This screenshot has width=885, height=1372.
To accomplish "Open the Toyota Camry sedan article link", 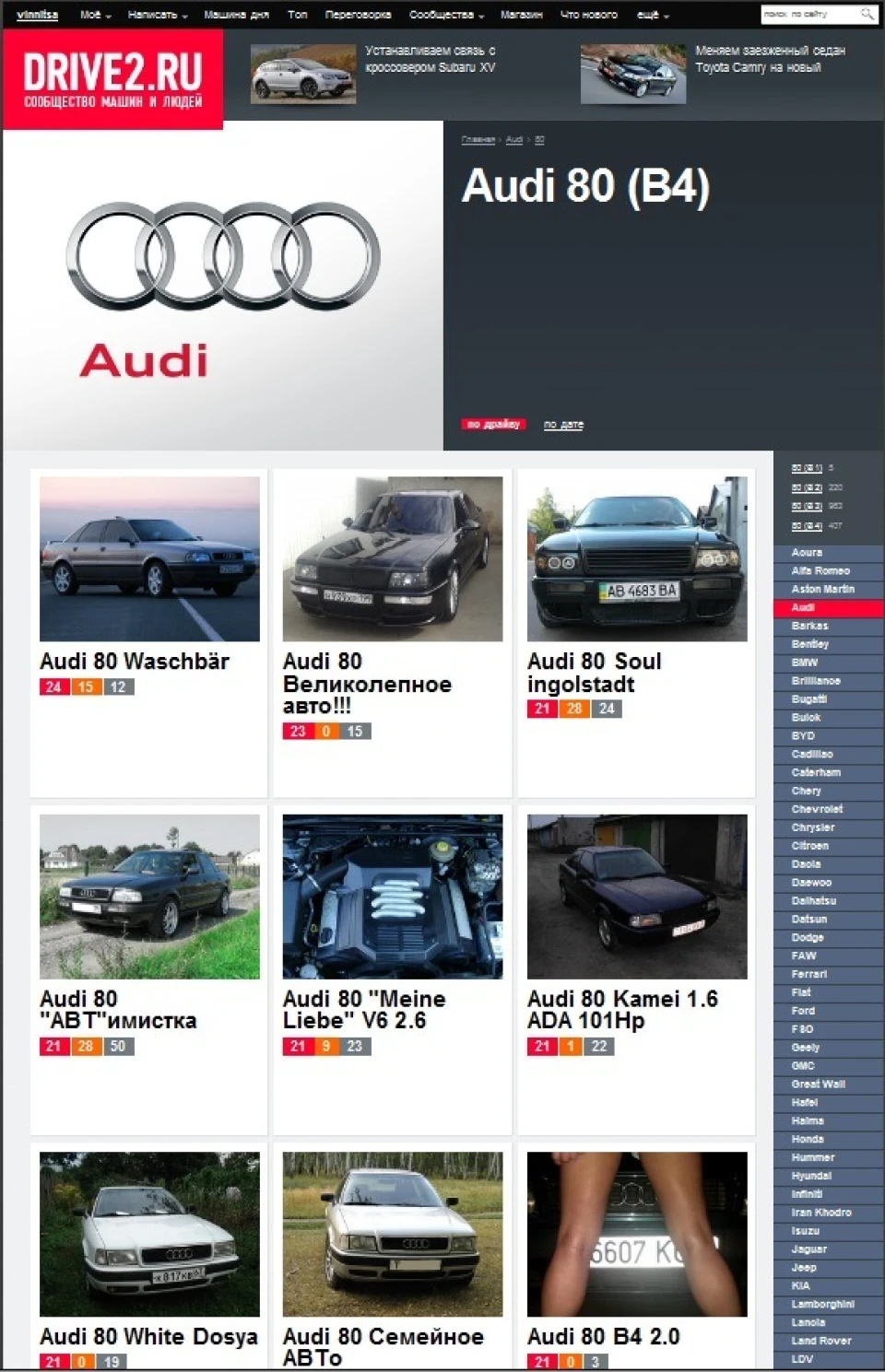I will (x=770, y=59).
